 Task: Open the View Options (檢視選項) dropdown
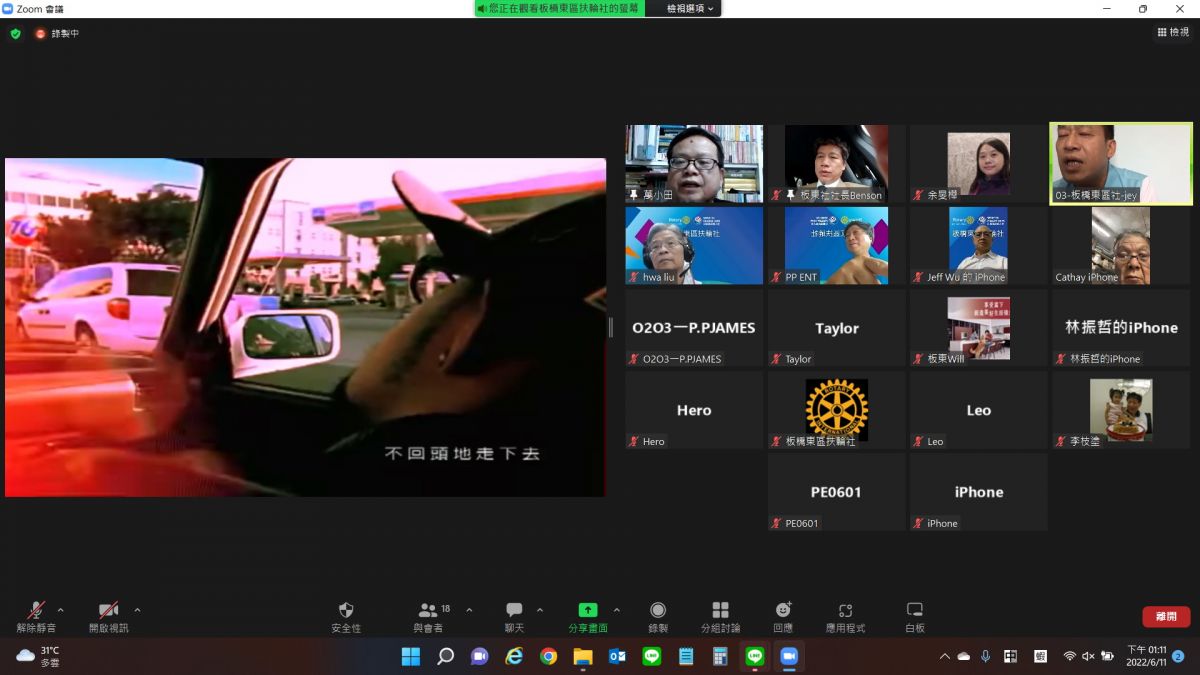coord(691,8)
